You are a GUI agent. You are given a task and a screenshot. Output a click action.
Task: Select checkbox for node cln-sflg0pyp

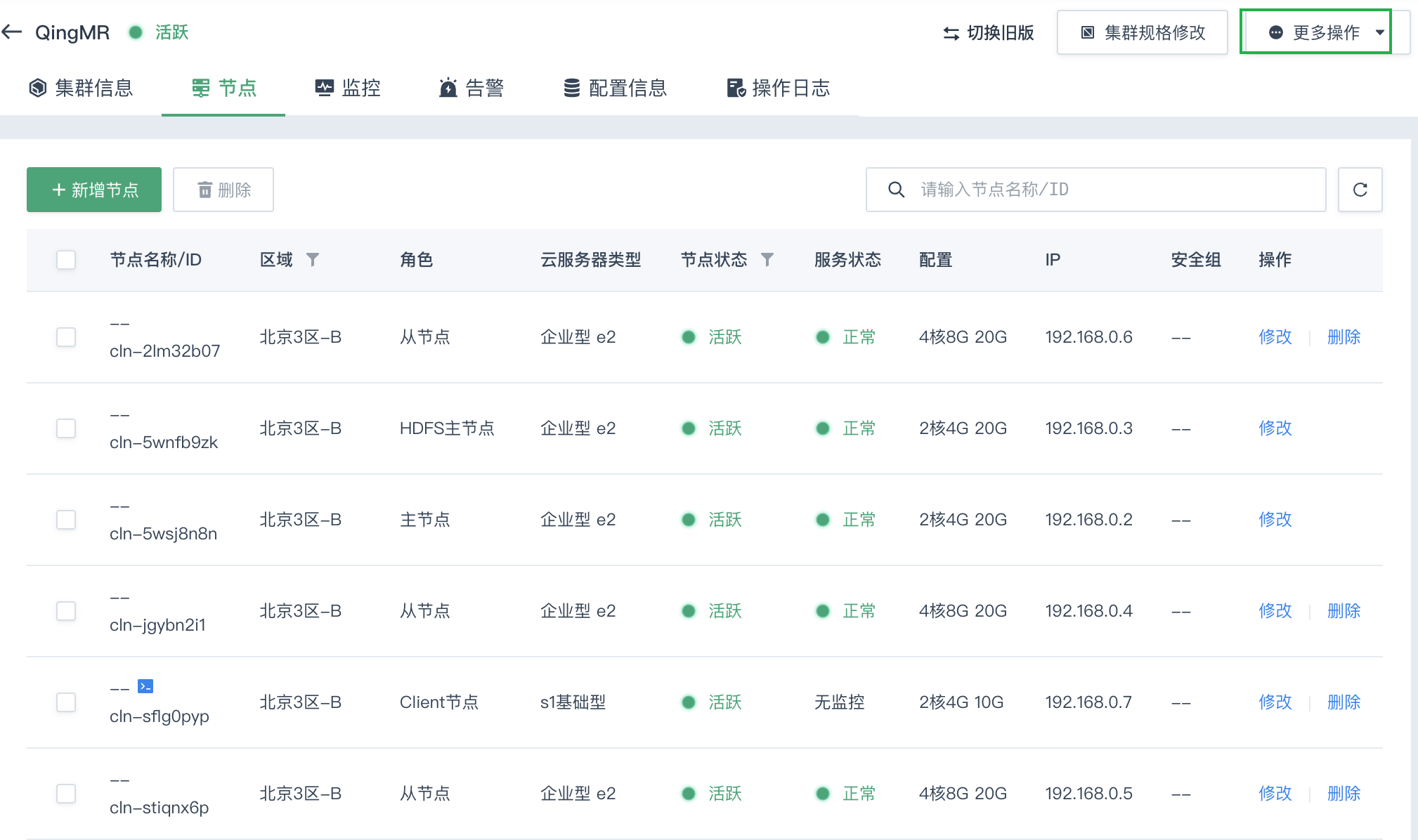coord(66,702)
